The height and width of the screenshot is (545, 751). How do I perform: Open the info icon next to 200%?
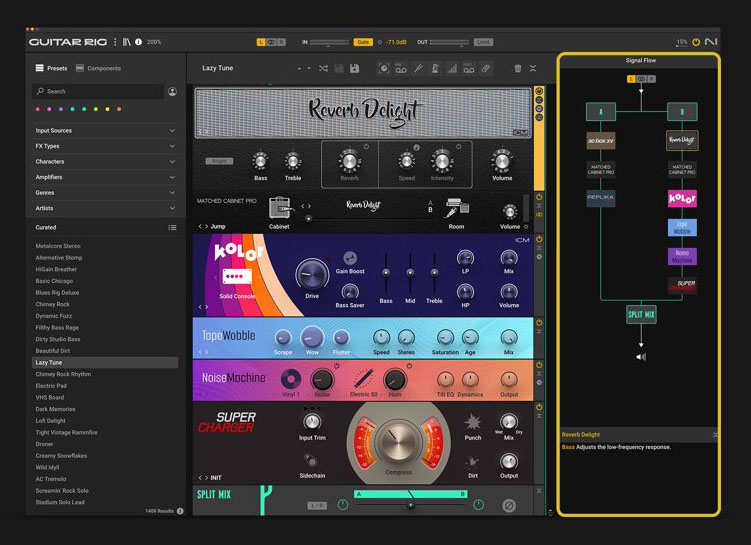[138, 42]
